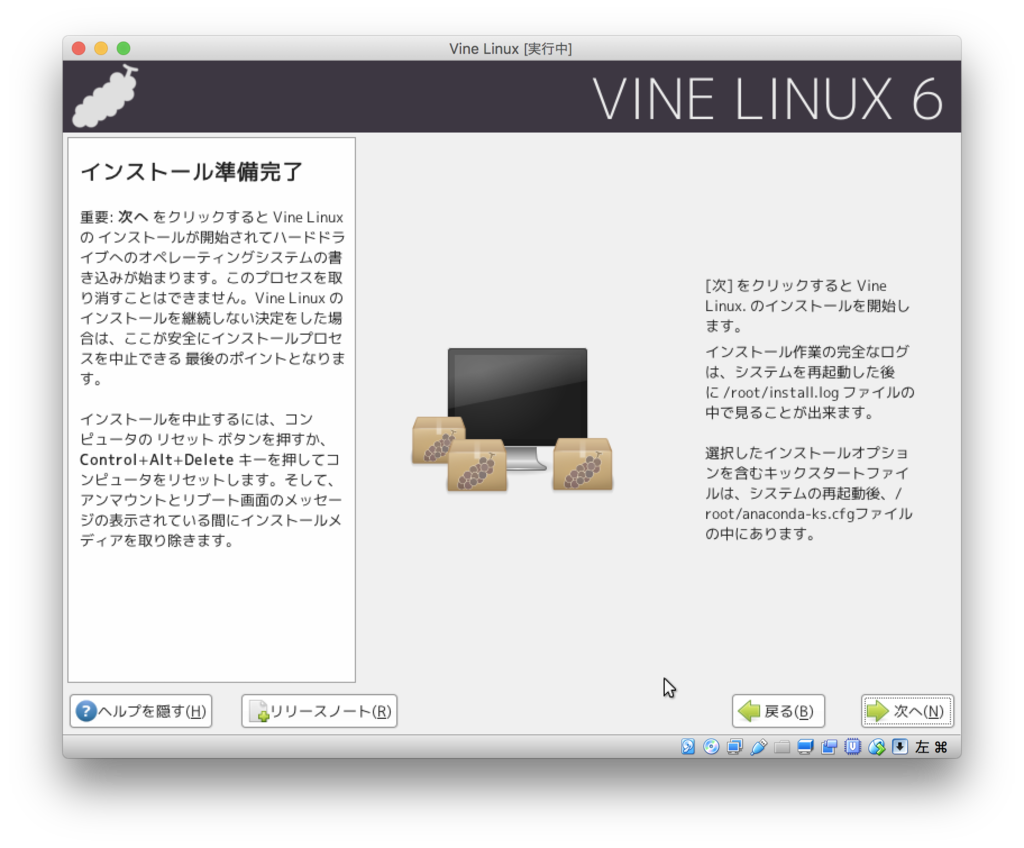Click 次へ(N) to start installation

click(907, 711)
